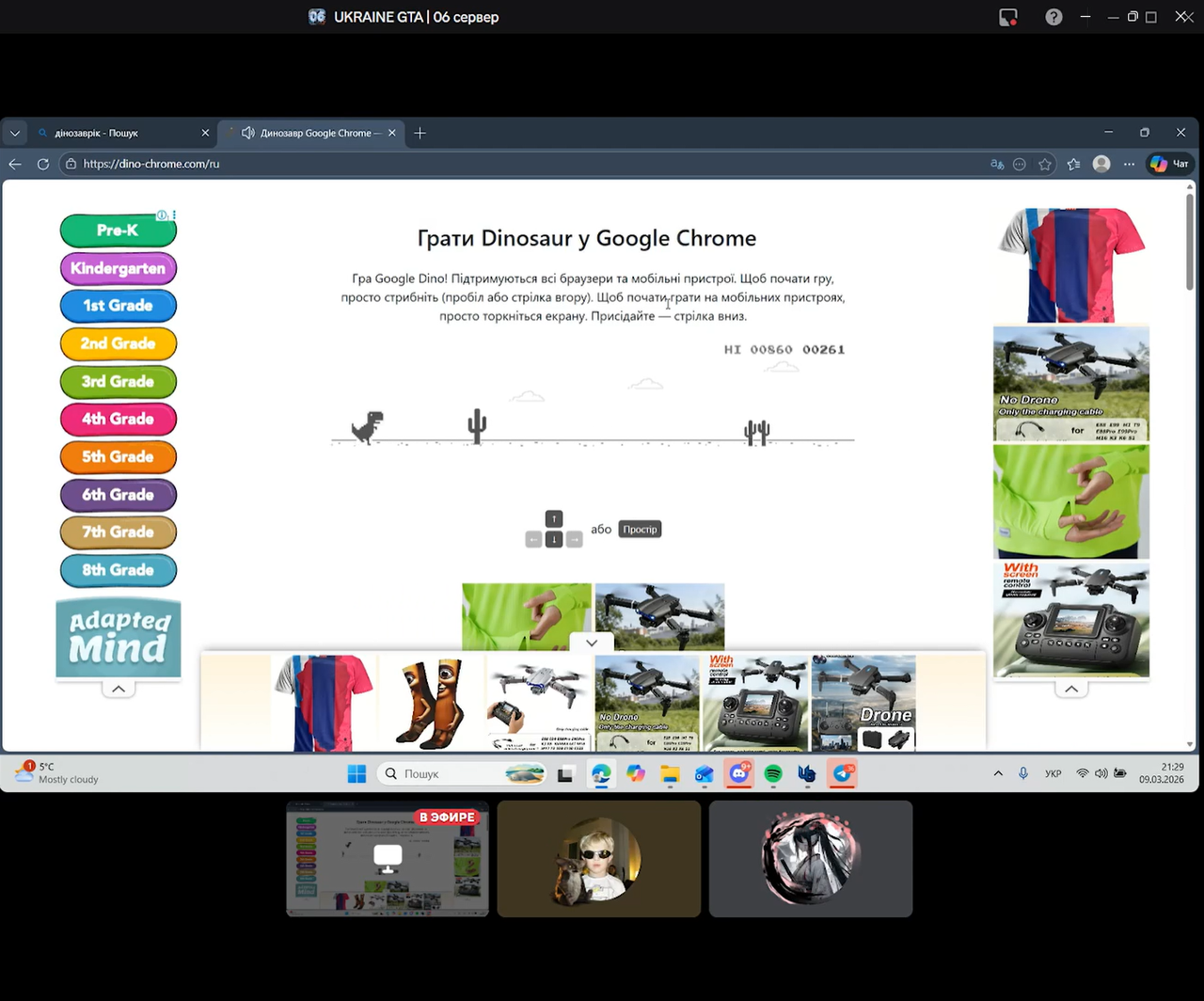Open the Adapted Mind logo ad
1204x1001 pixels.
[x=119, y=638]
